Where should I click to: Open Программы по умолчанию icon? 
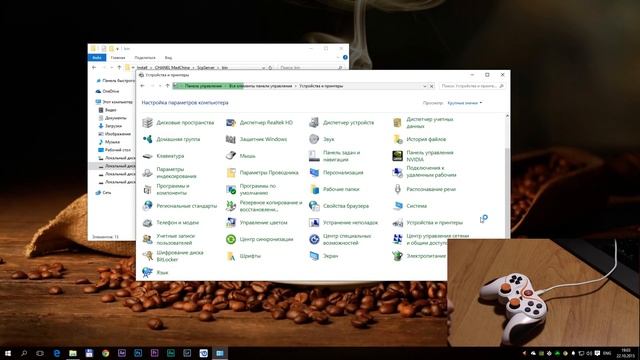tap(231, 189)
